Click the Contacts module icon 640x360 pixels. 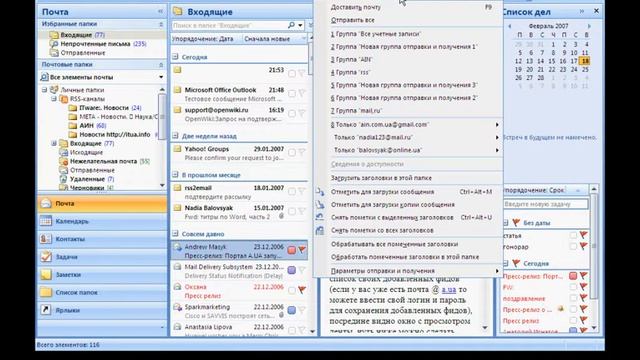coord(46,239)
